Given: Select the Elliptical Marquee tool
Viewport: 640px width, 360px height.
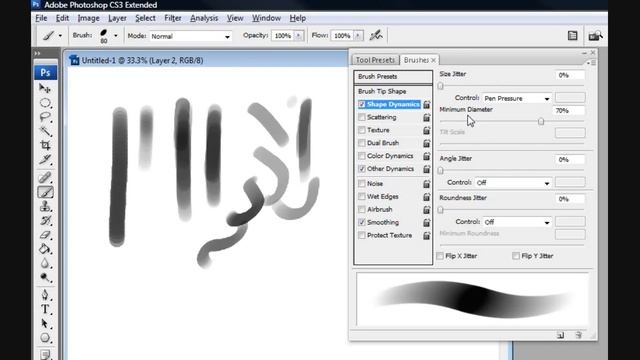Looking at the screenshot, I should pos(45,103).
